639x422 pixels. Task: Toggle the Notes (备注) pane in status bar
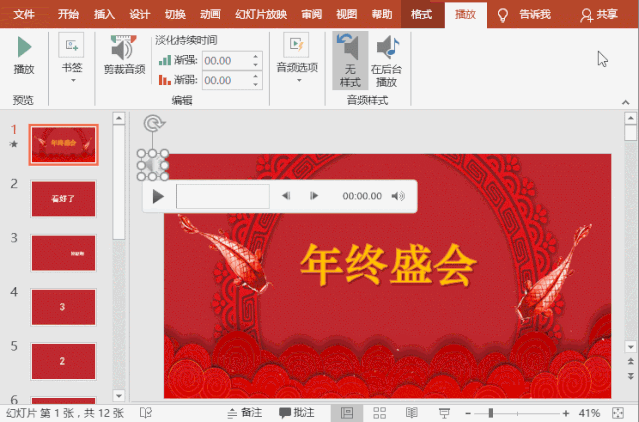coord(244,413)
